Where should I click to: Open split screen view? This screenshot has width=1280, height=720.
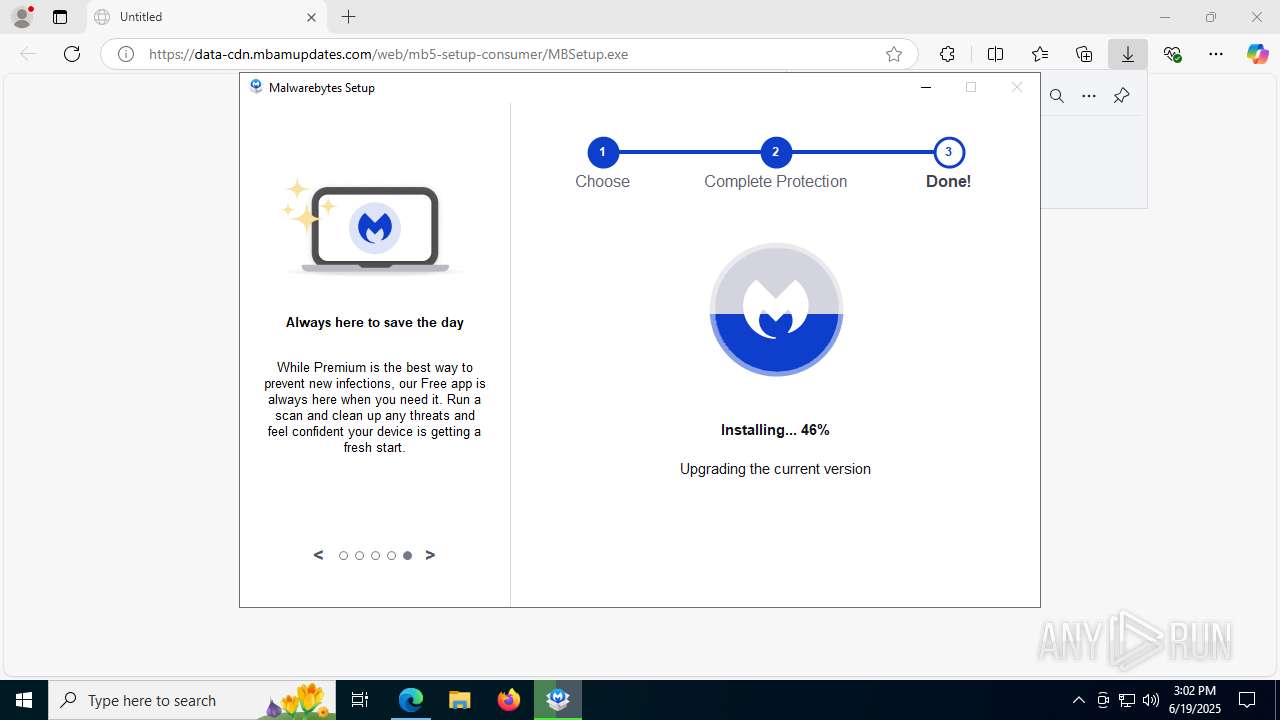pyautogui.click(x=995, y=54)
